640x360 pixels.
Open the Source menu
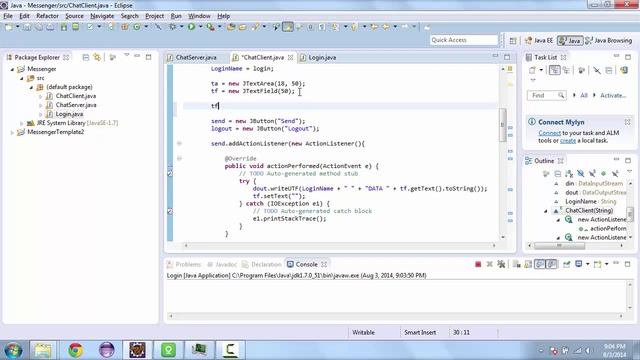coord(74,16)
